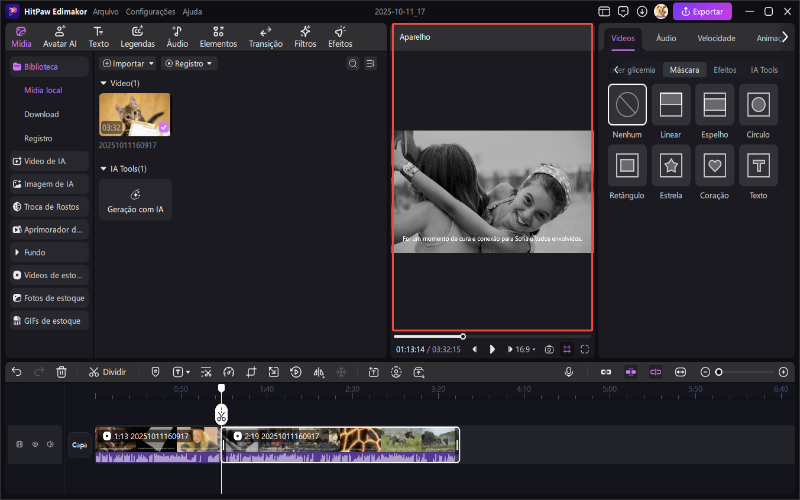Fit timeline to window width icon
The height and width of the screenshot is (500, 800).
point(680,372)
